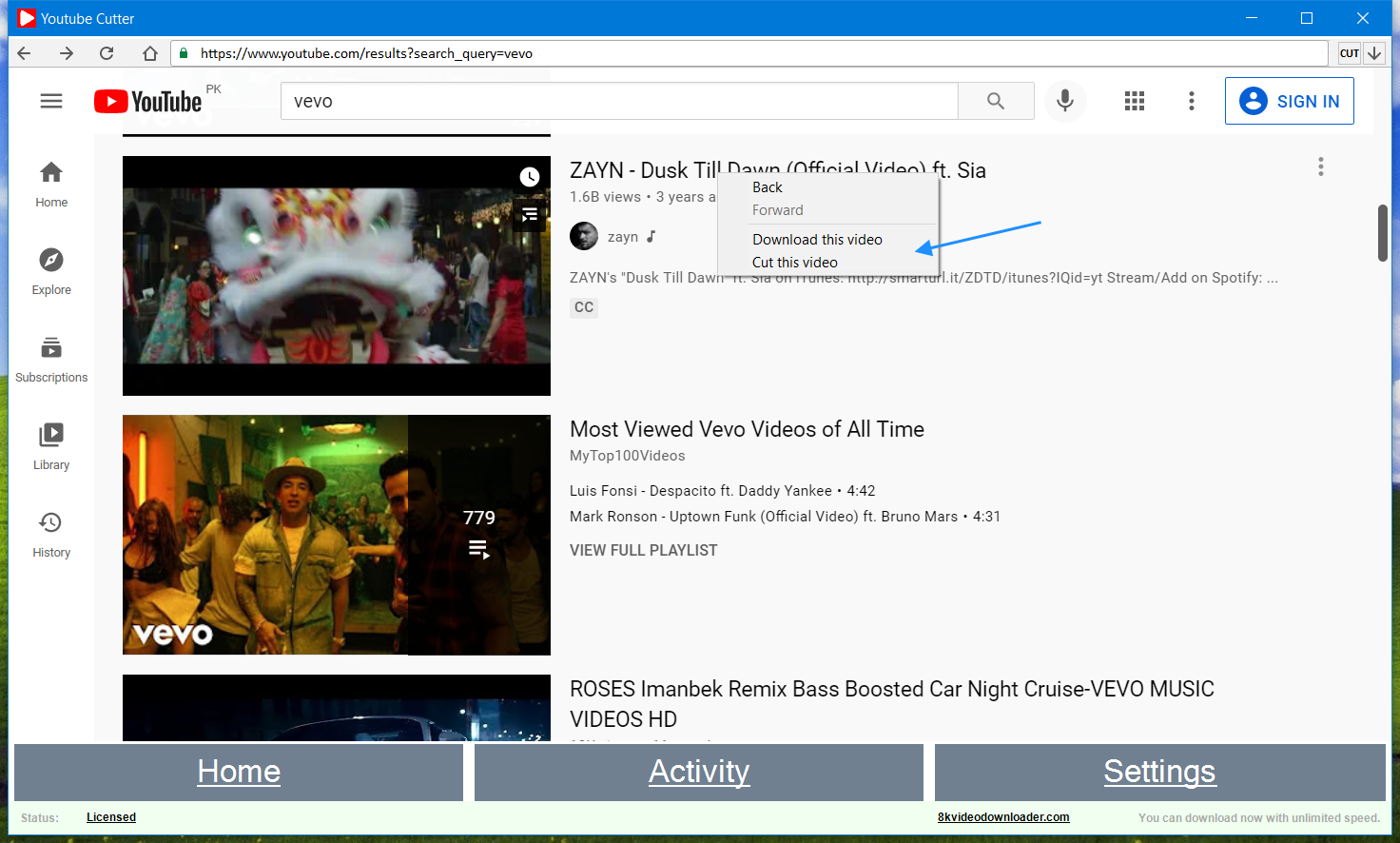Open Library in YouTube sidebar
Screen dimensions: 1400x843
51,447
